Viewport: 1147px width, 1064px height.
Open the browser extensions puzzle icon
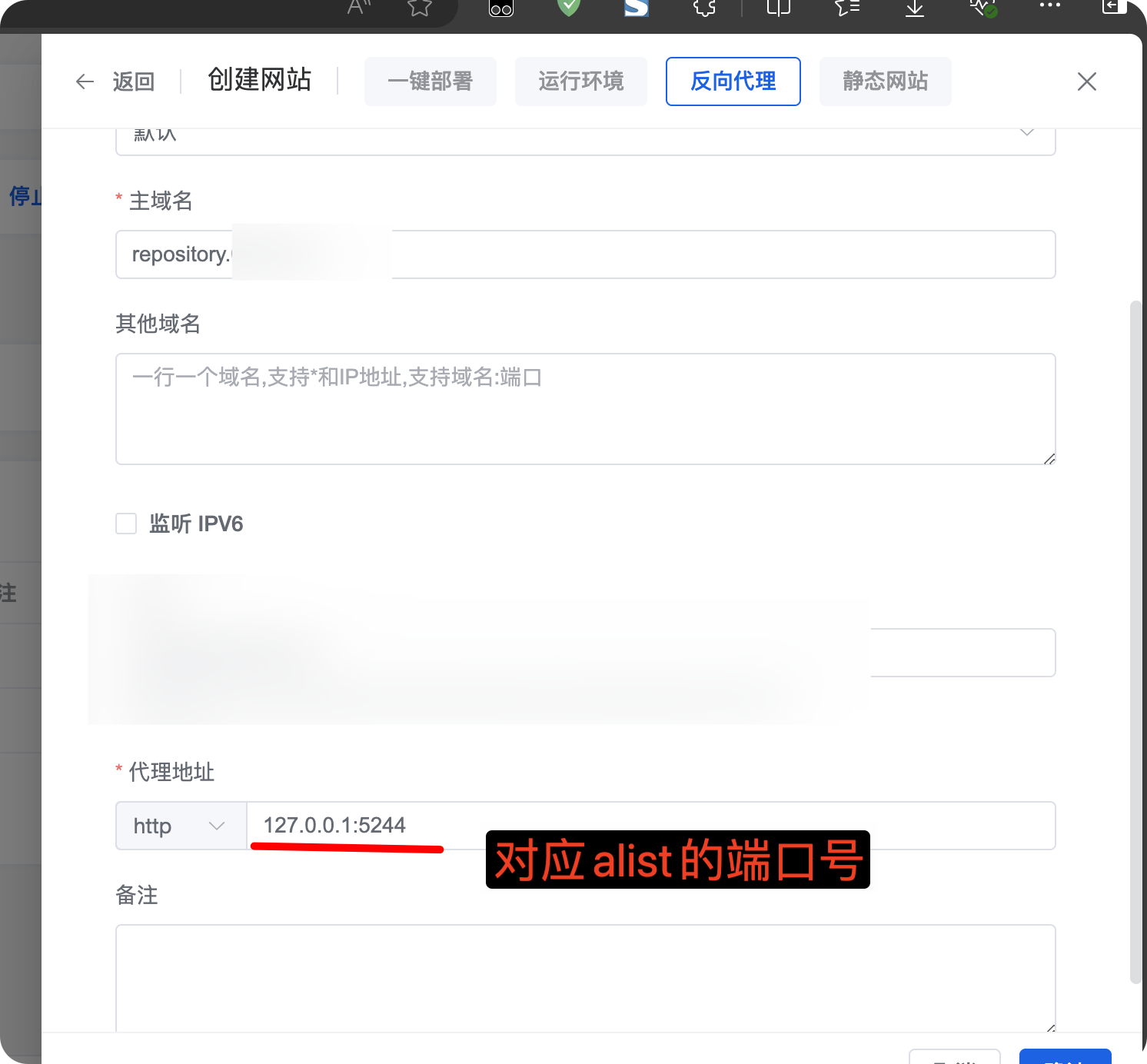[704, 8]
